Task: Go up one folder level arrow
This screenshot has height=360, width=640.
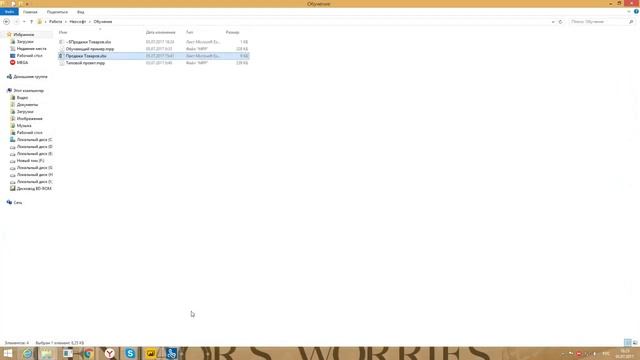Action: pyautogui.click(x=31, y=22)
